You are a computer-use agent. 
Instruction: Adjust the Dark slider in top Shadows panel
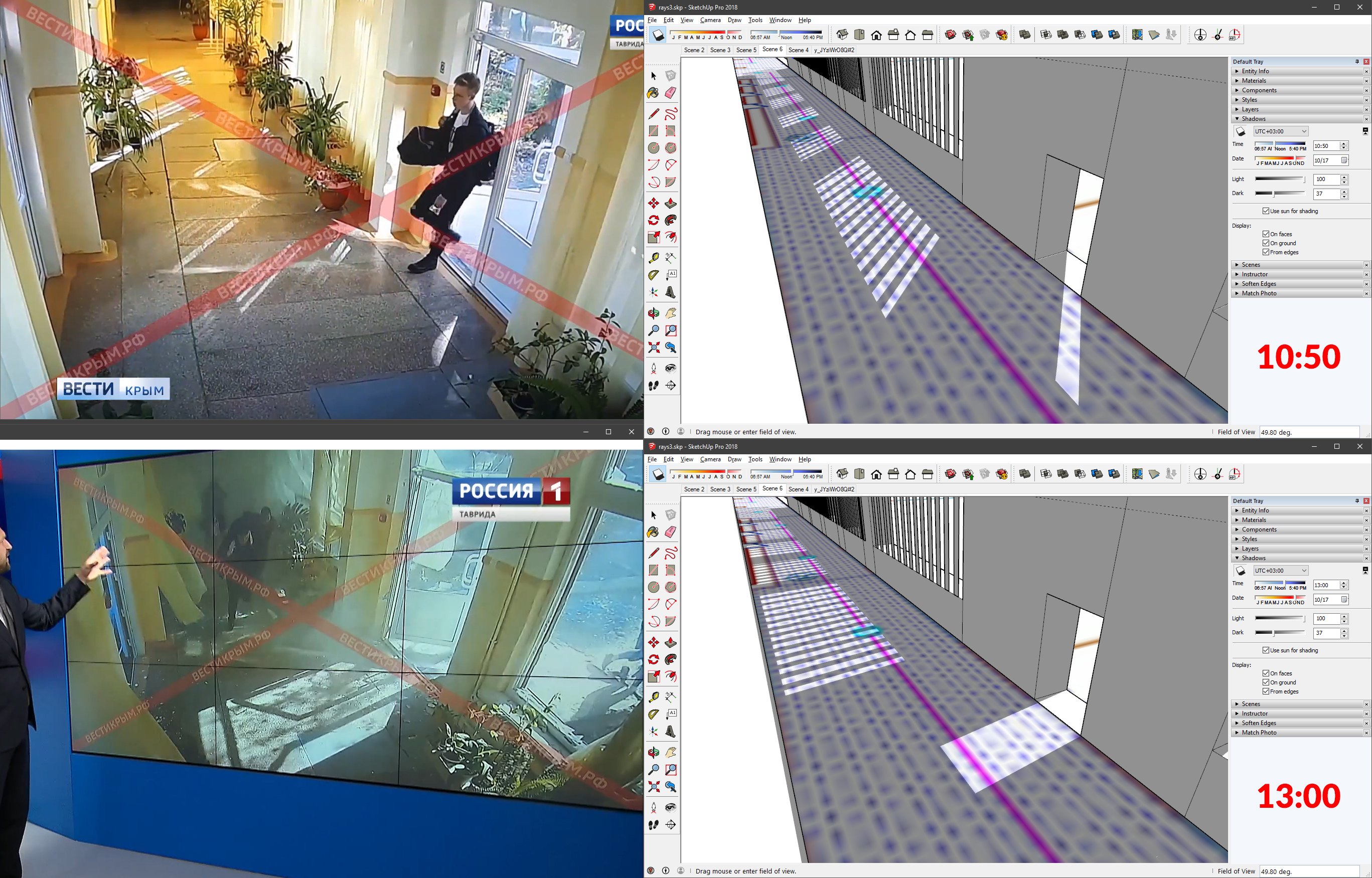pos(1274,194)
